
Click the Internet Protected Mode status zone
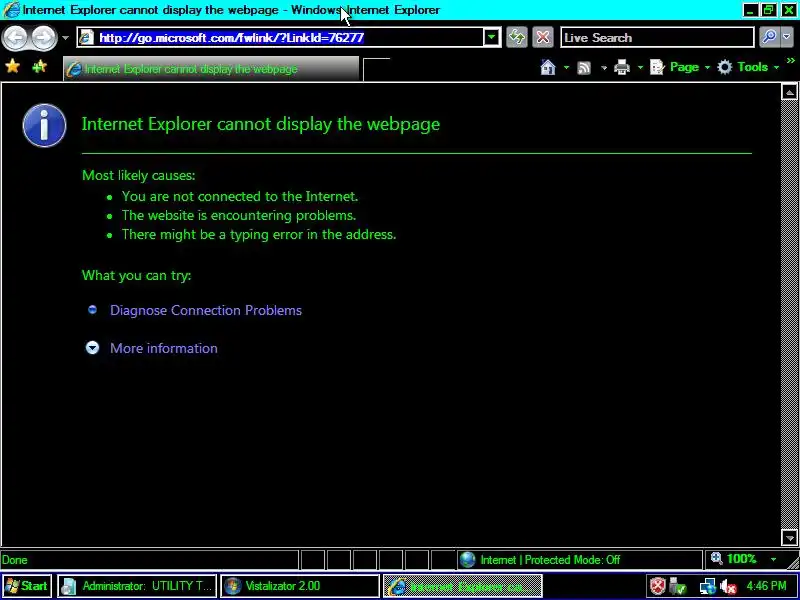click(x=580, y=560)
